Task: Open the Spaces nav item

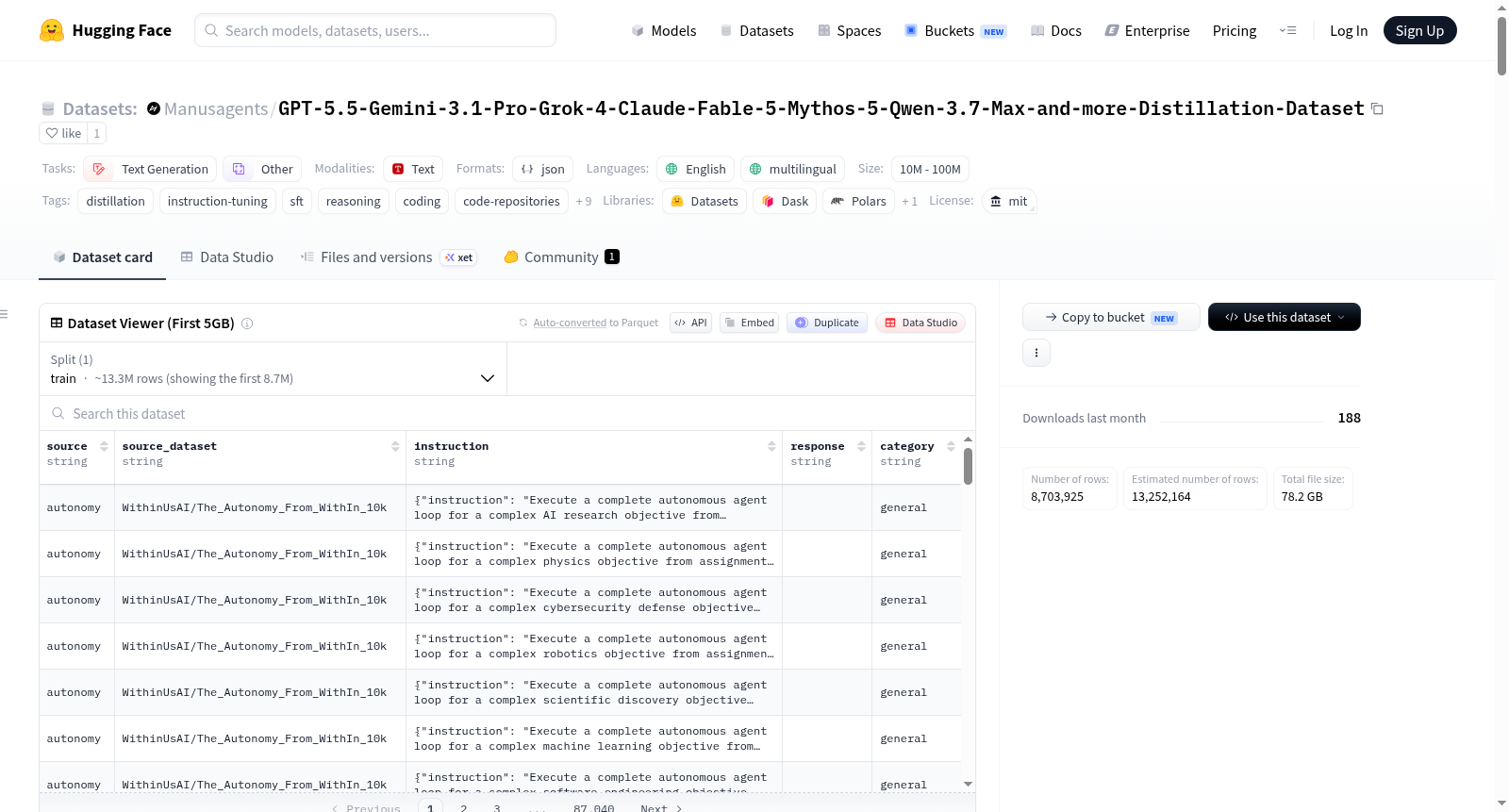Action: point(850,30)
